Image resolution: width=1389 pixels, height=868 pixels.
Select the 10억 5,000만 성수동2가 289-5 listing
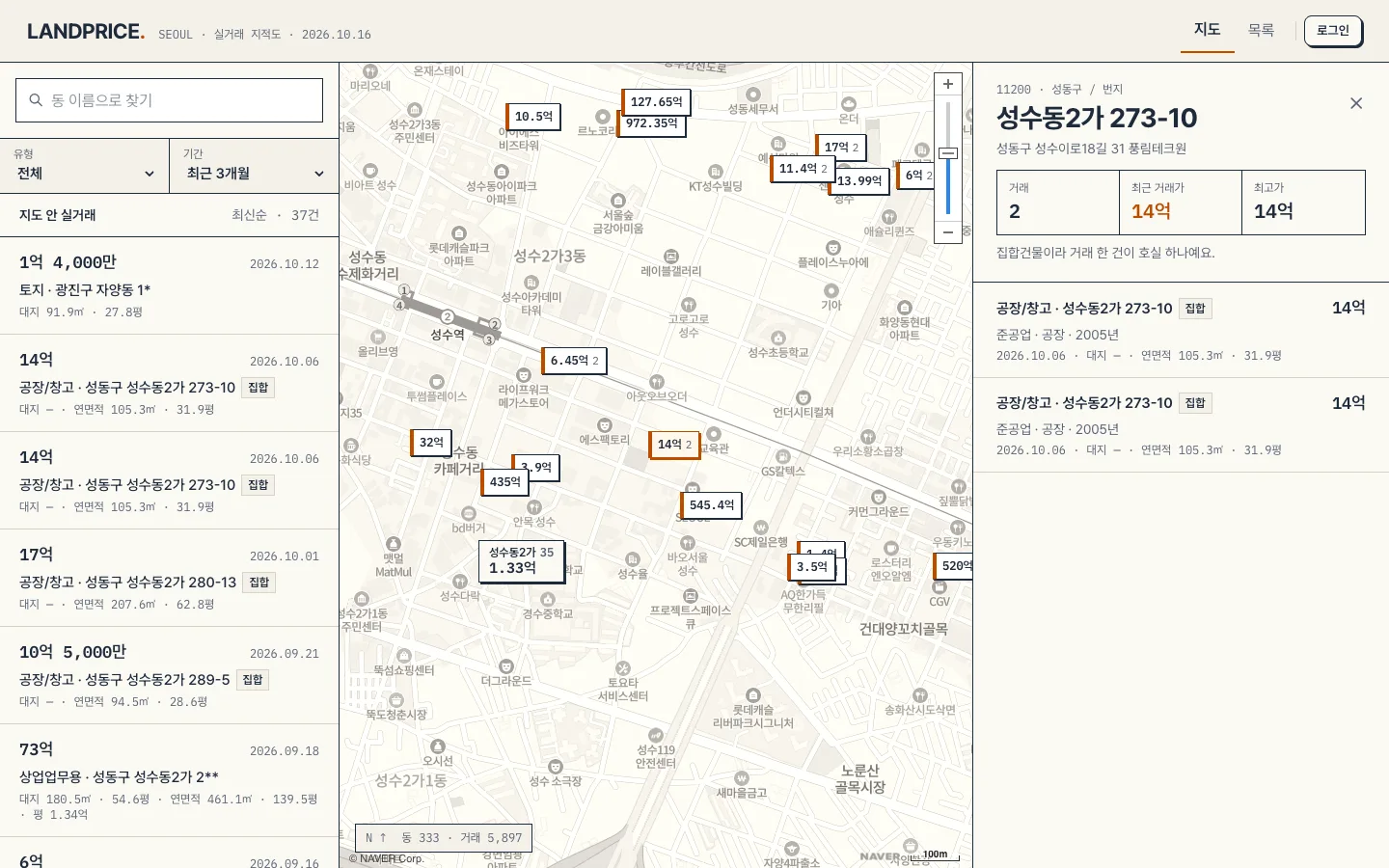[x=169, y=676]
